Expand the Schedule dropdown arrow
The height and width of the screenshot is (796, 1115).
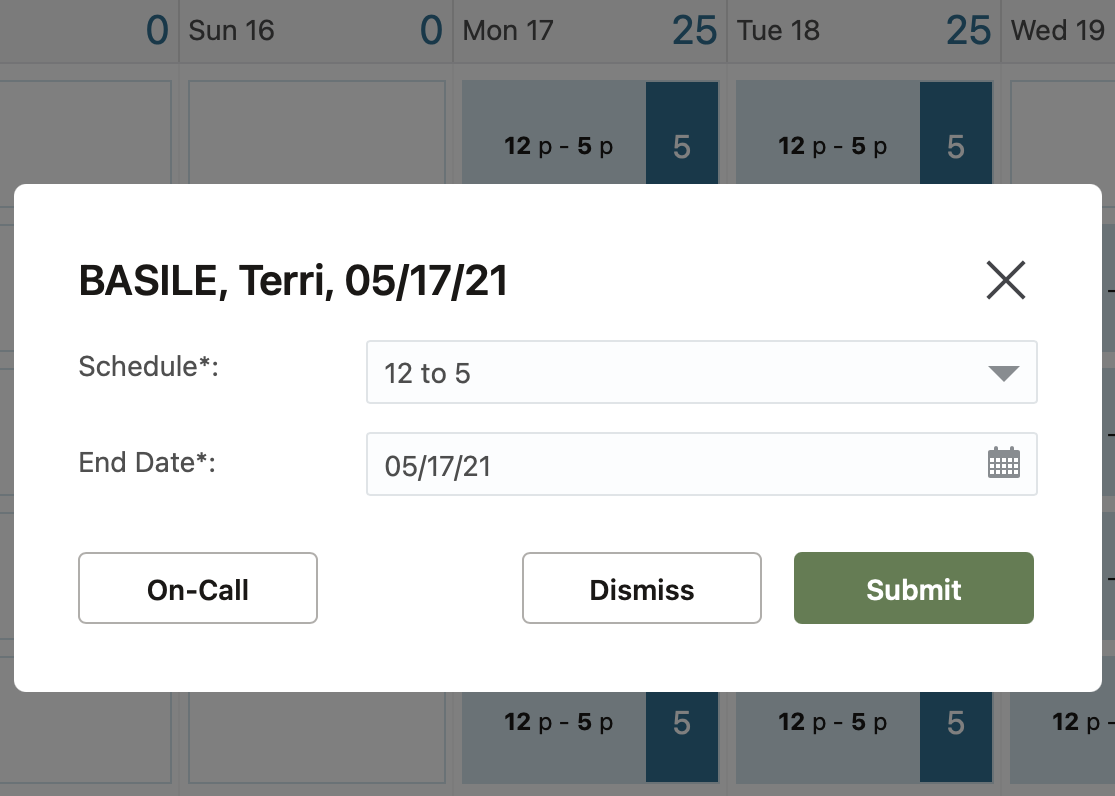[x=1003, y=372]
